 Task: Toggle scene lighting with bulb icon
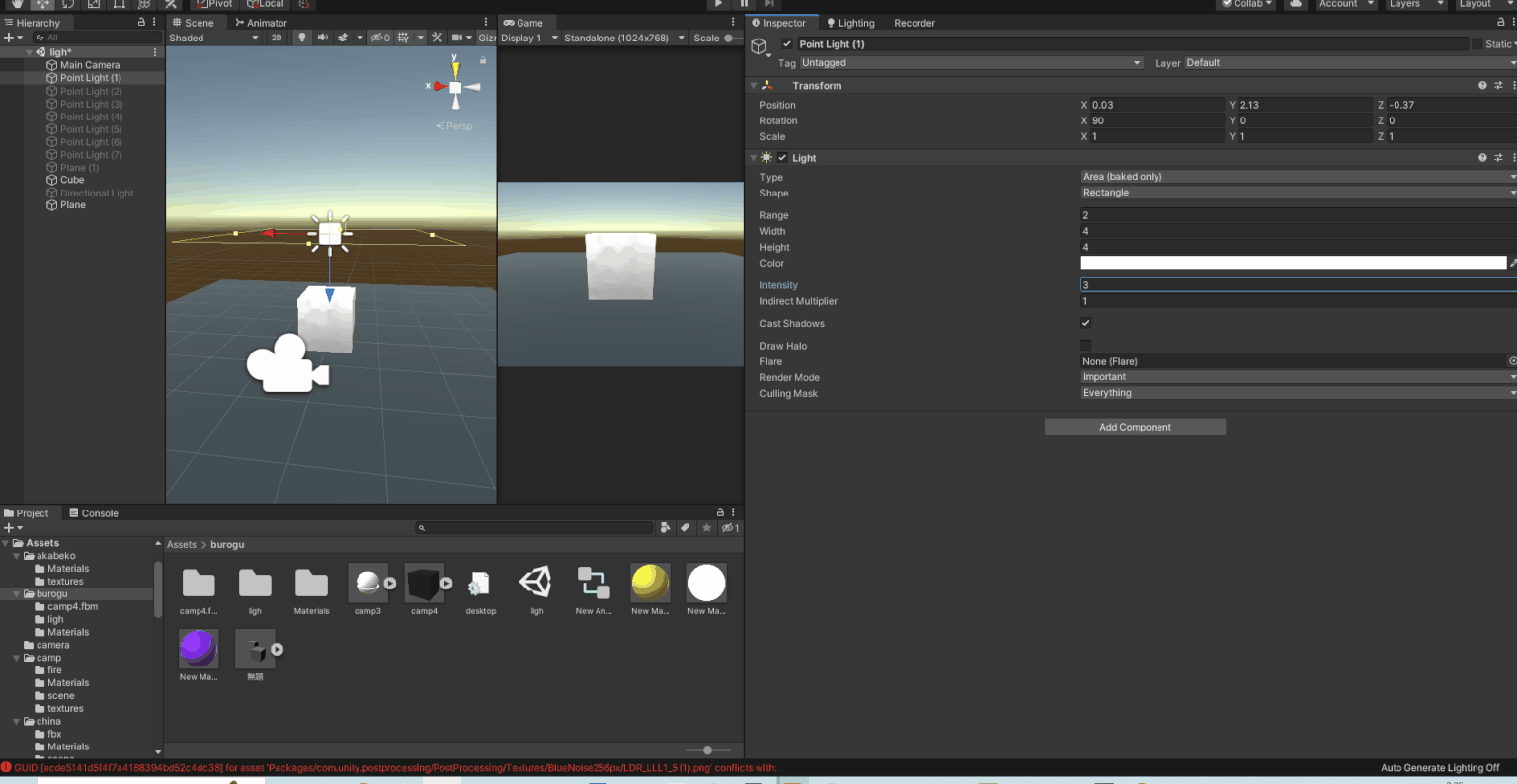click(x=302, y=37)
